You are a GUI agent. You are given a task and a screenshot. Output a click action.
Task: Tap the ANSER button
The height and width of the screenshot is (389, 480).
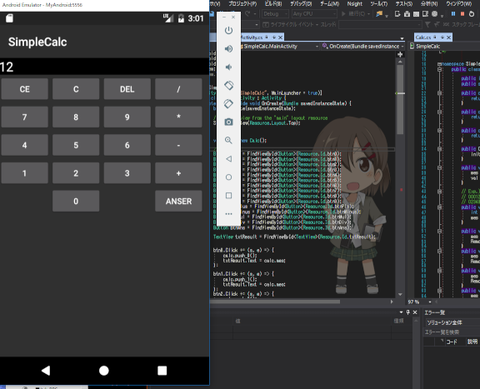[x=178, y=201]
